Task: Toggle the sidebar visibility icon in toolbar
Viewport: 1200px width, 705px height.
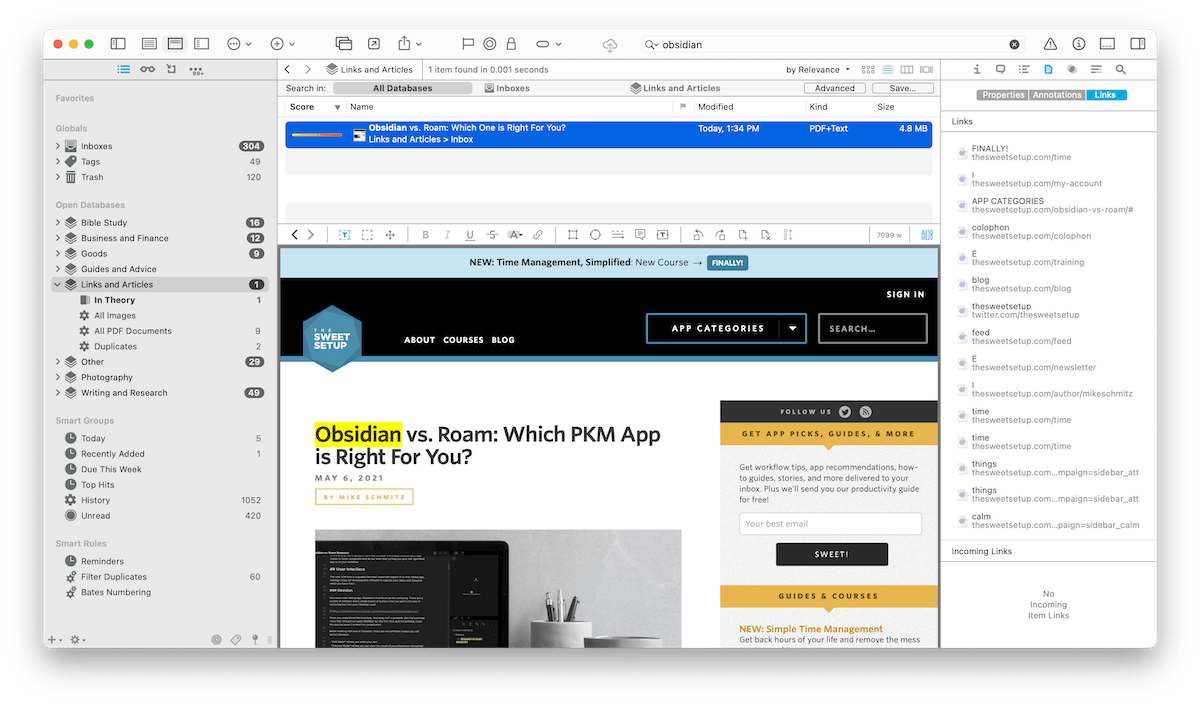Action: point(118,44)
